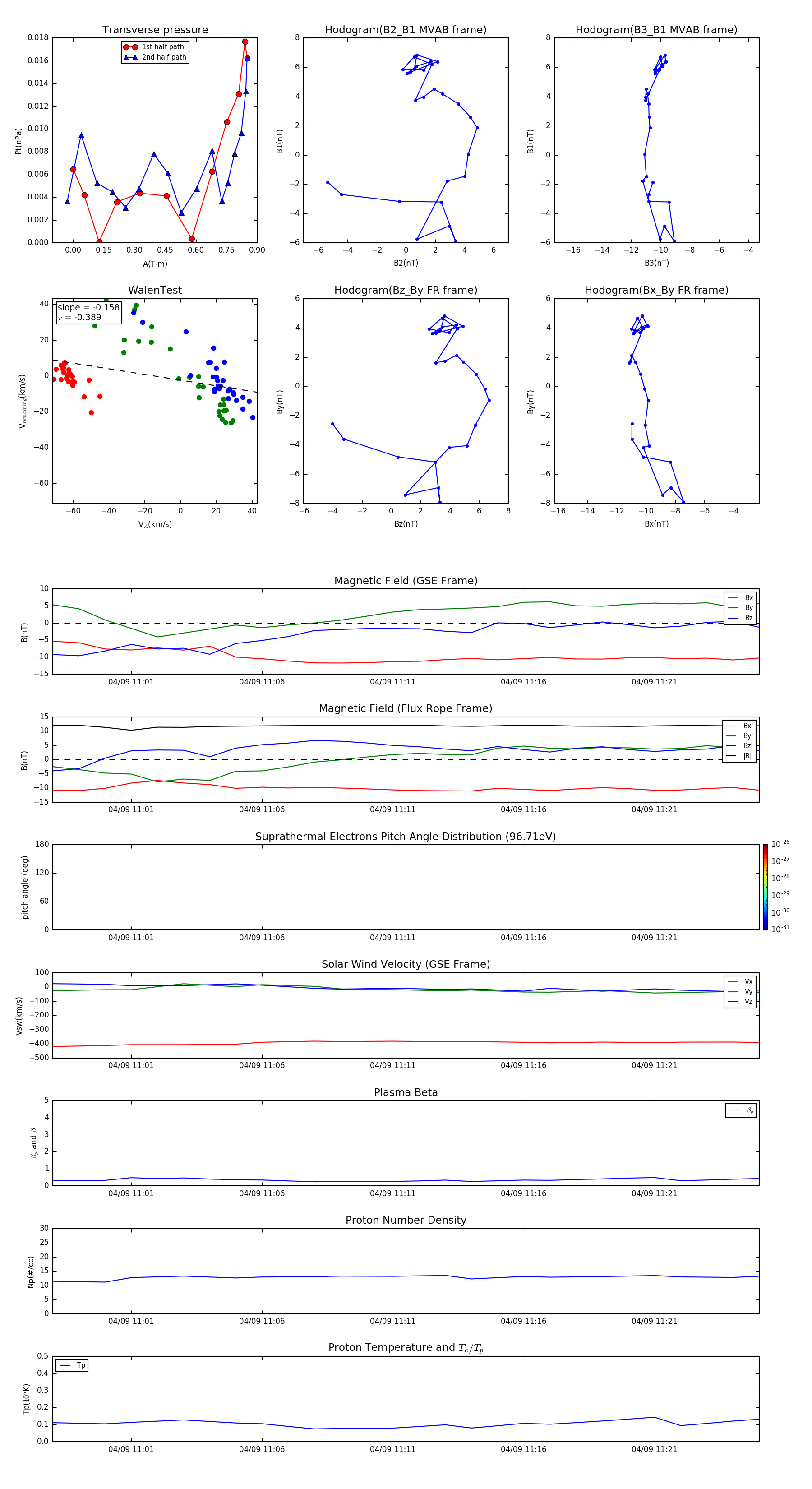This screenshot has width=812, height=1489.
Task: Click the 'B2(nT)' x-axis label
Action: [406, 263]
